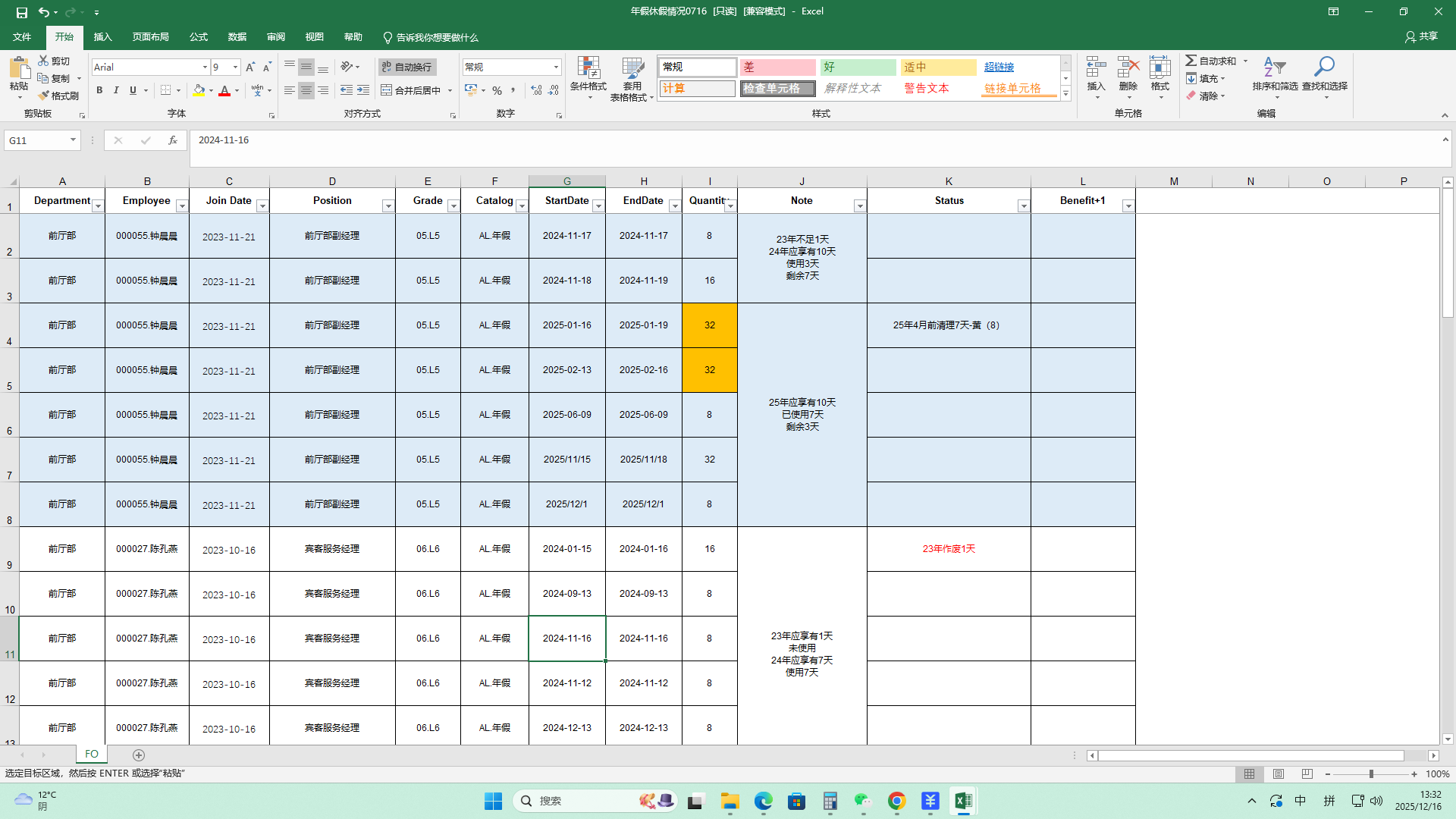Apply the 超链接 cell style
This screenshot has height=819, width=1456.
[x=999, y=67]
